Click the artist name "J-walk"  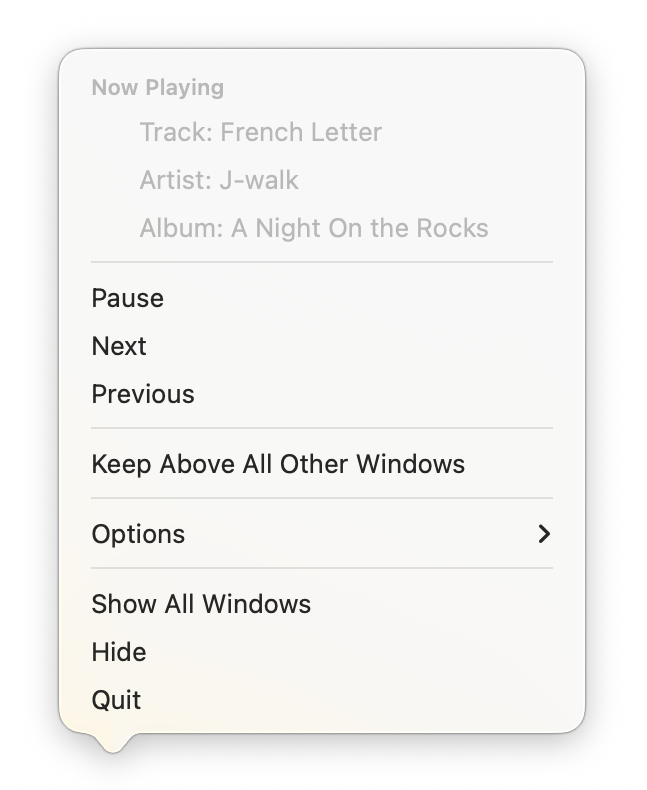[x=257, y=180]
